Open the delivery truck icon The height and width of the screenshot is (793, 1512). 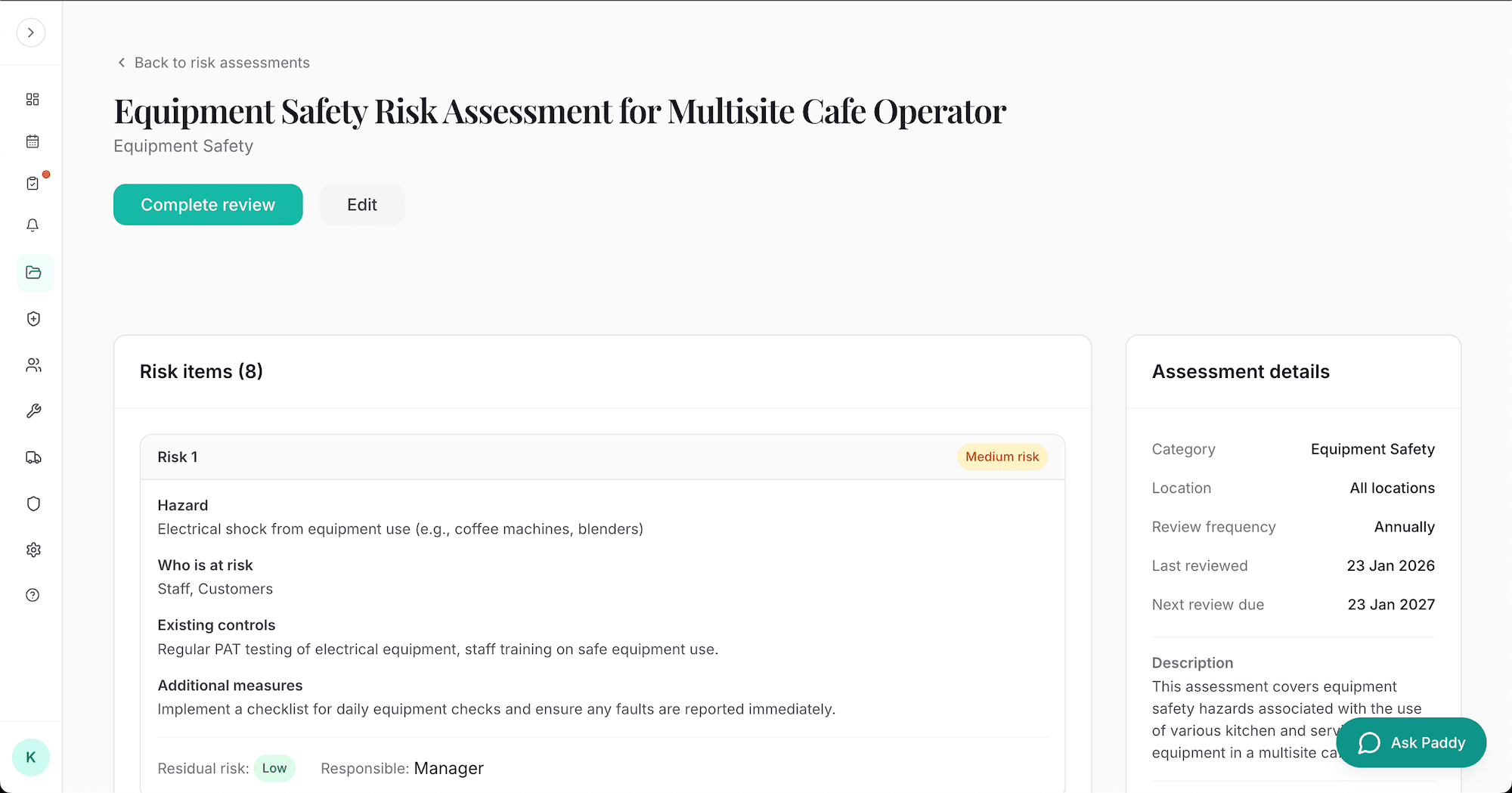click(x=33, y=457)
